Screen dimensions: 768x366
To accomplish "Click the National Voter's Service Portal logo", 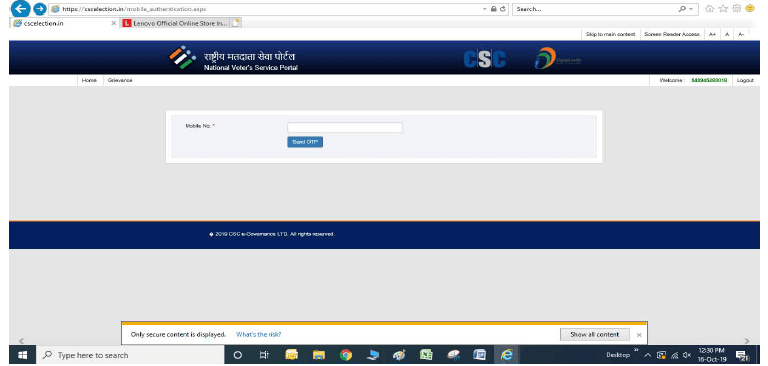I will coord(233,59).
